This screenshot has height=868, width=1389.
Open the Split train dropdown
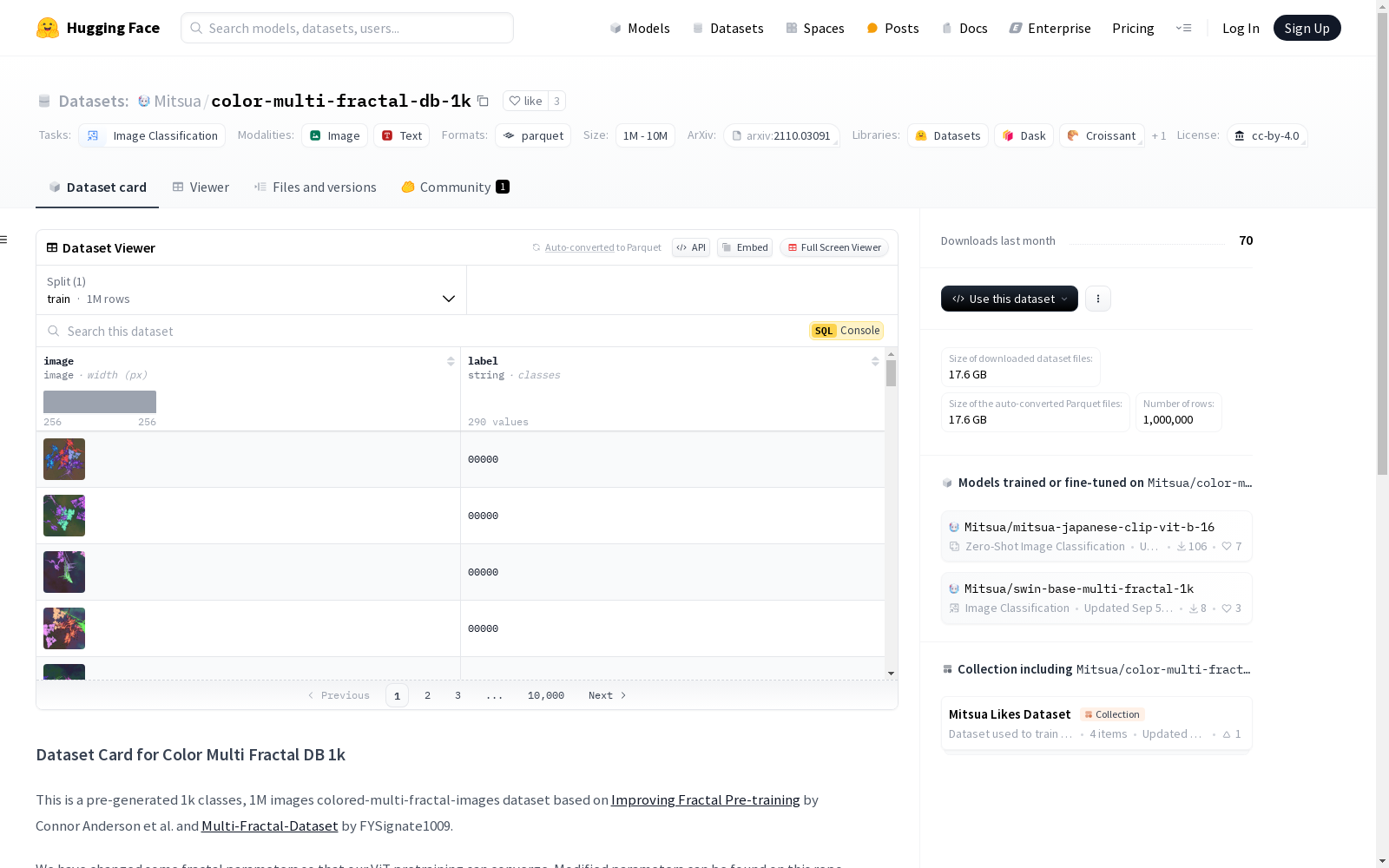pos(251,290)
